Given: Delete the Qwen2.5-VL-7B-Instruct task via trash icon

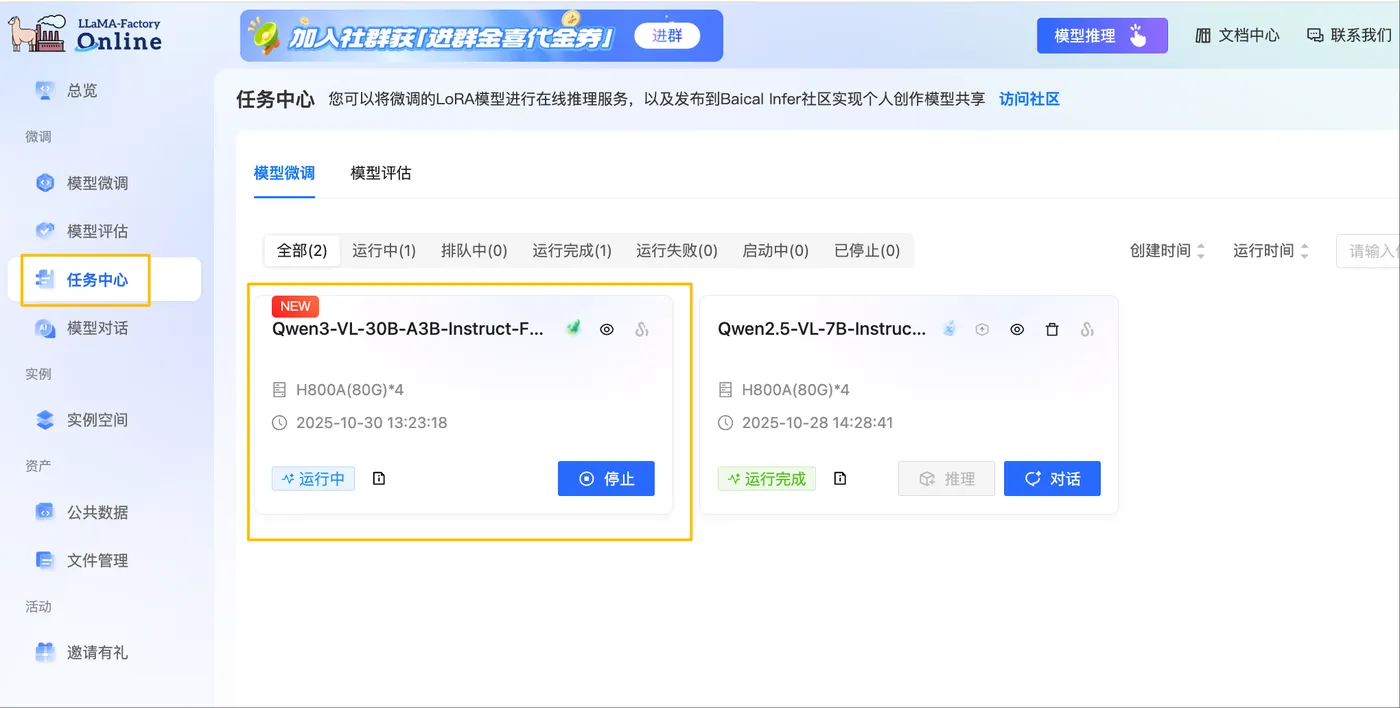Looking at the screenshot, I should coord(1052,328).
